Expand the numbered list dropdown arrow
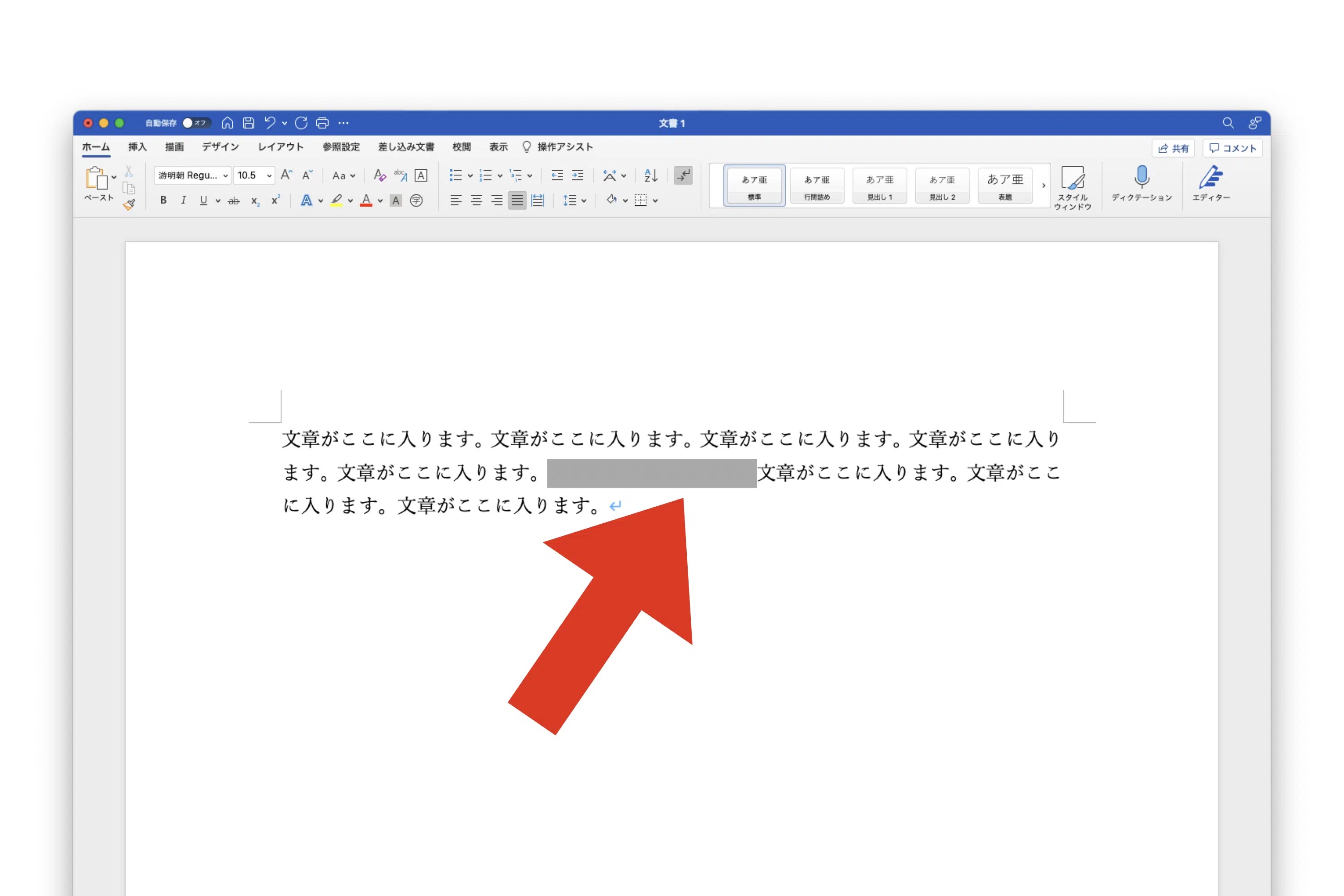The height and width of the screenshot is (896, 1344). click(500, 176)
